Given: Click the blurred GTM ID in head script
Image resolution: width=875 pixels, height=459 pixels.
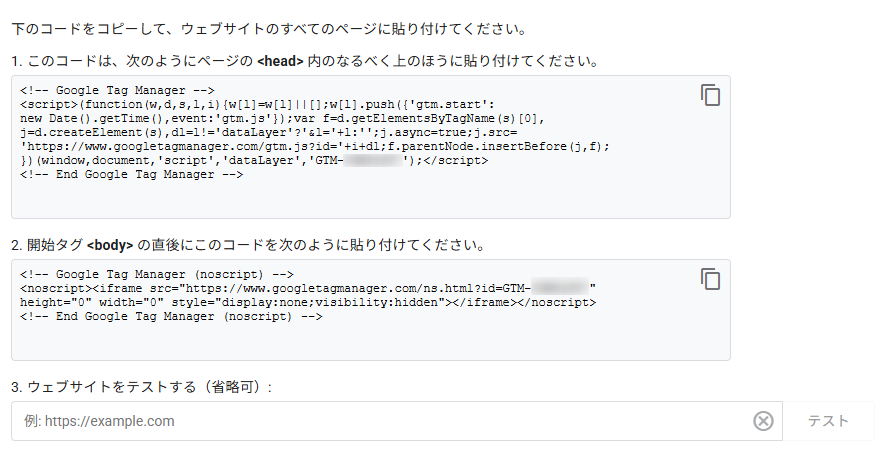Looking at the screenshot, I should click(370, 160).
